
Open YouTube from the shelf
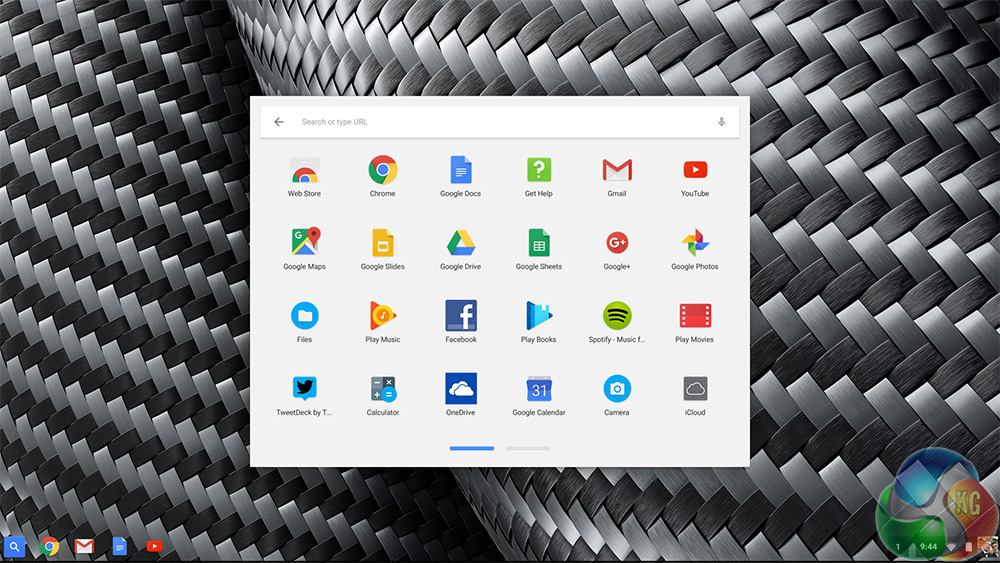154,546
